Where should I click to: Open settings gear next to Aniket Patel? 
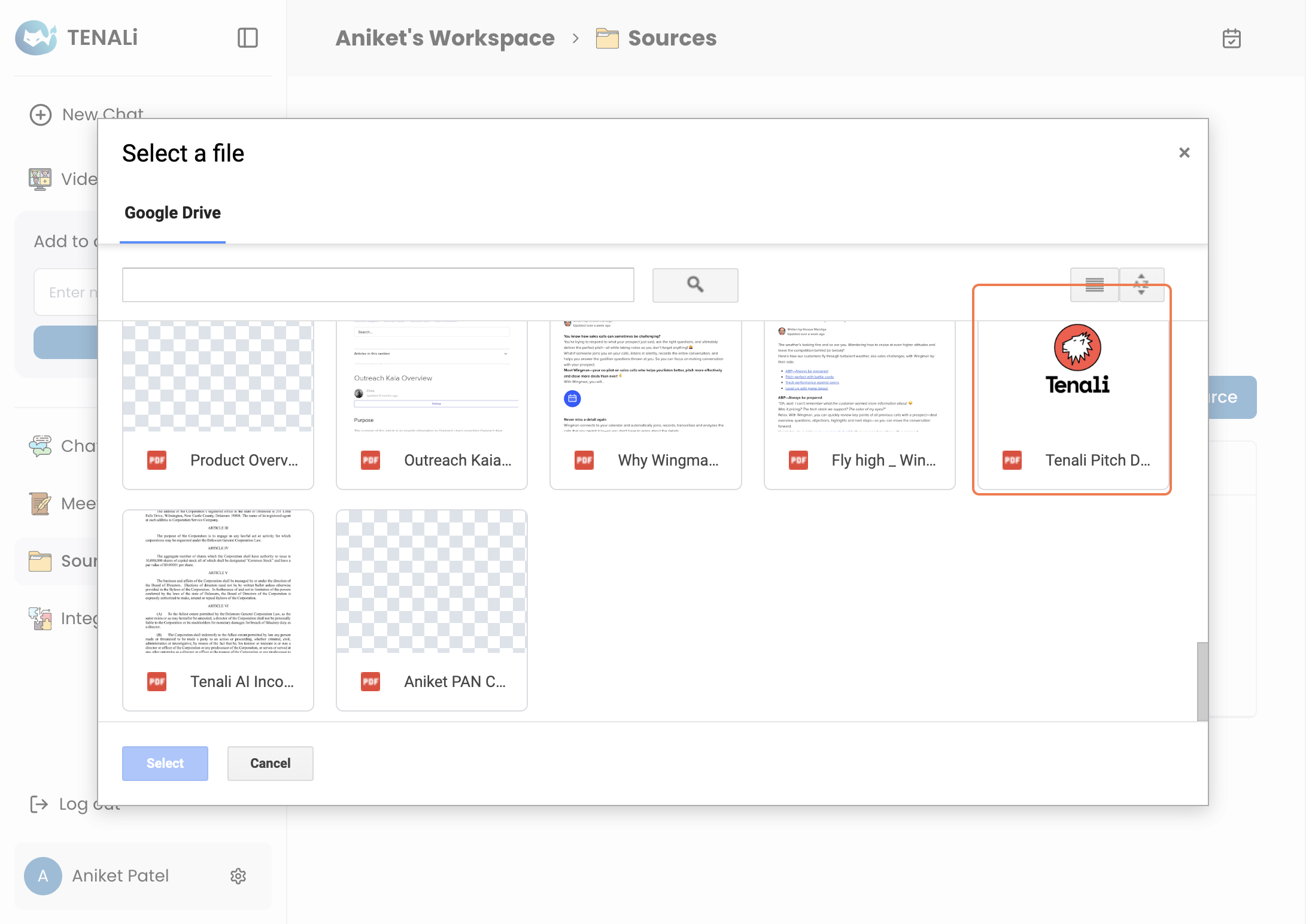(x=238, y=876)
